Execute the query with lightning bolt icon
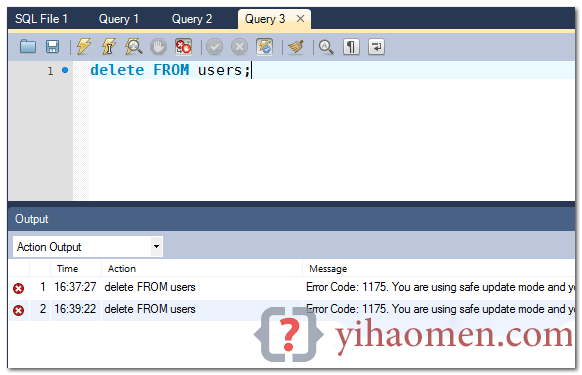The image size is (582, 375). 84,47
